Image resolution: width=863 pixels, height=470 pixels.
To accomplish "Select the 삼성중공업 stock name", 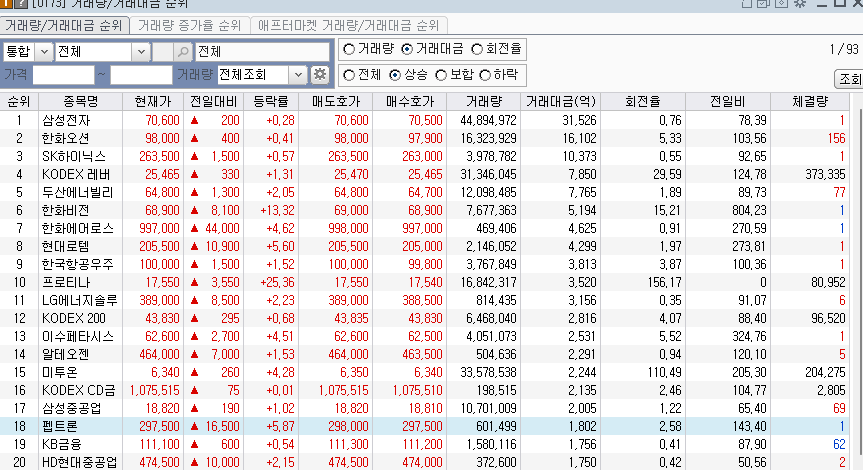I will click(72, 408).
